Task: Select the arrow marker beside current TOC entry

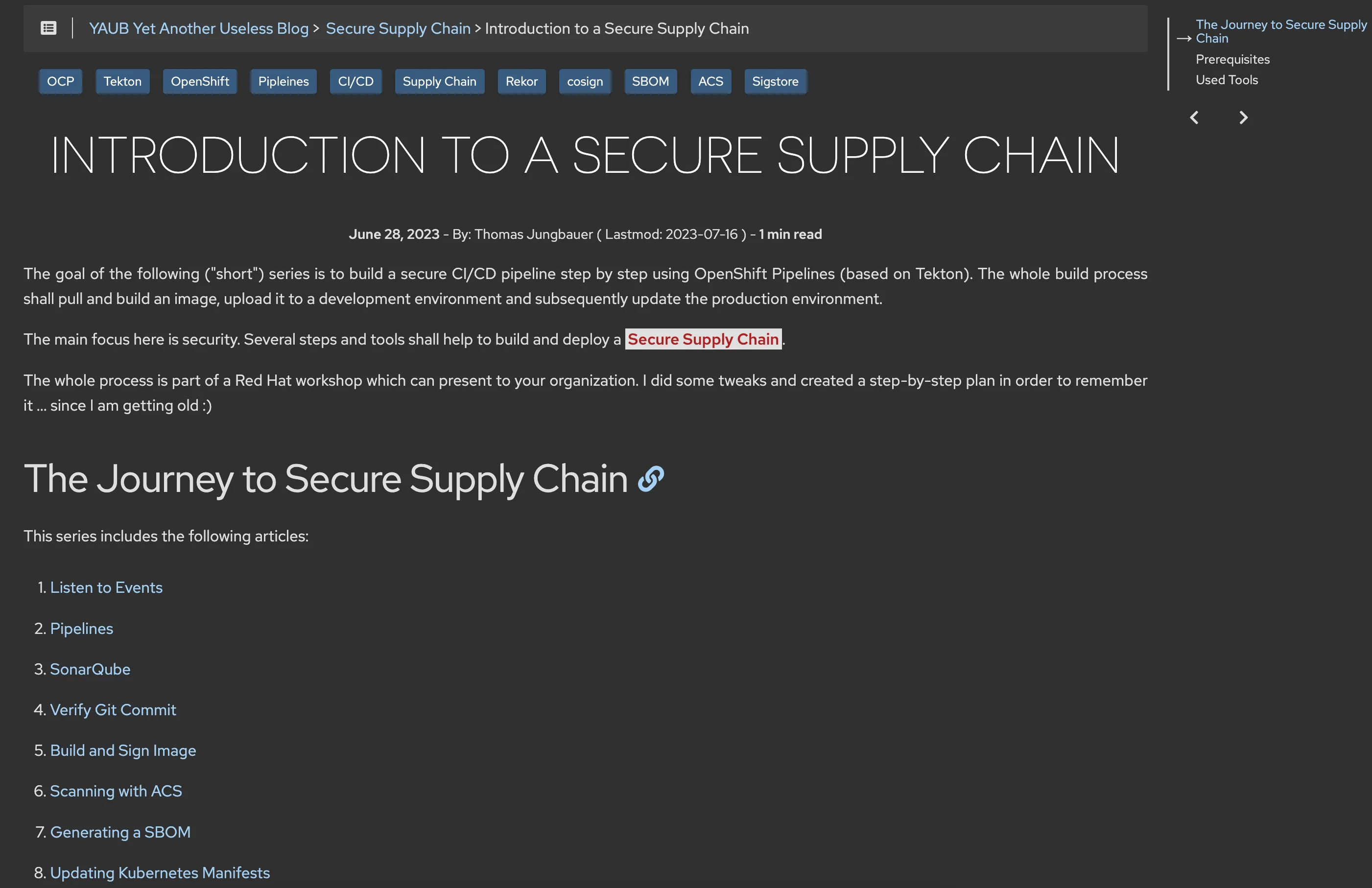Action: point(1184,38)
